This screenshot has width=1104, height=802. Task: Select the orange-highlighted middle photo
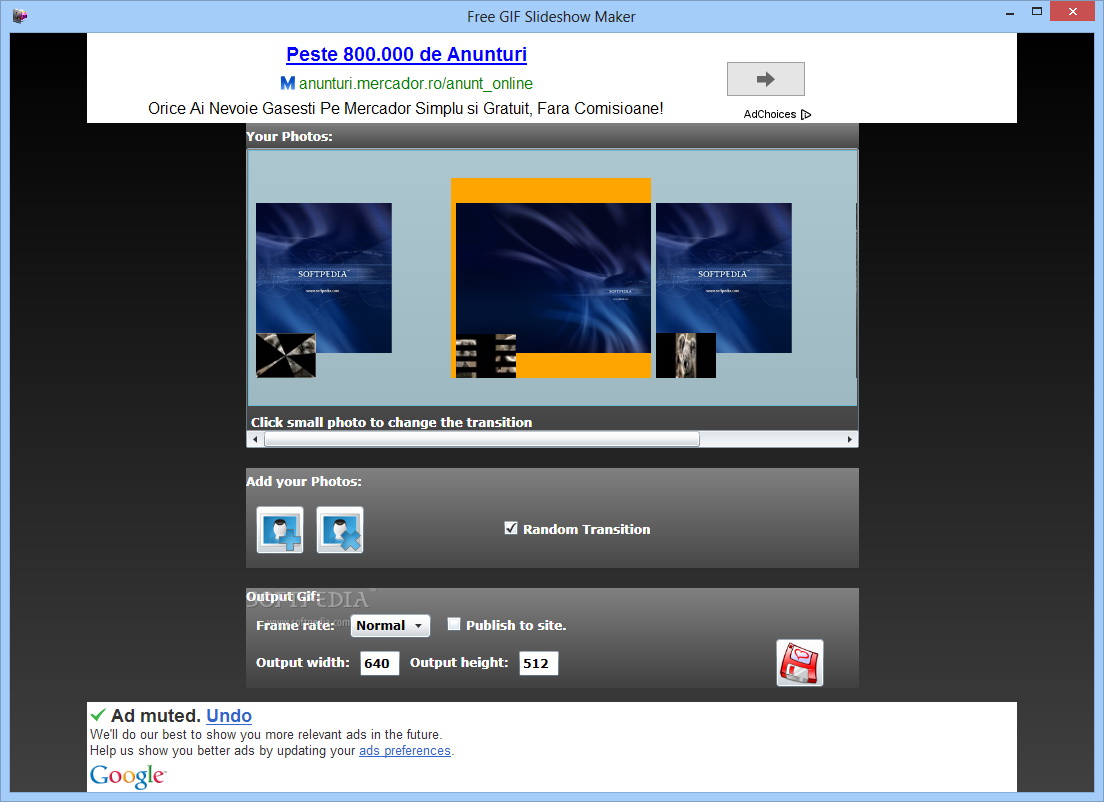tap(553, 277)
